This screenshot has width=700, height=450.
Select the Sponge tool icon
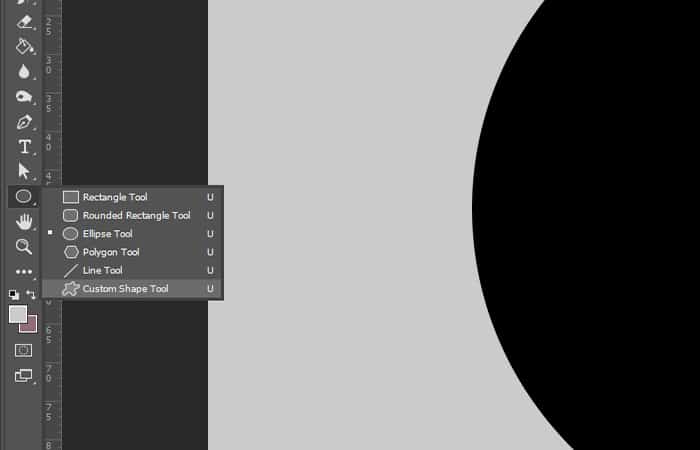24,96
